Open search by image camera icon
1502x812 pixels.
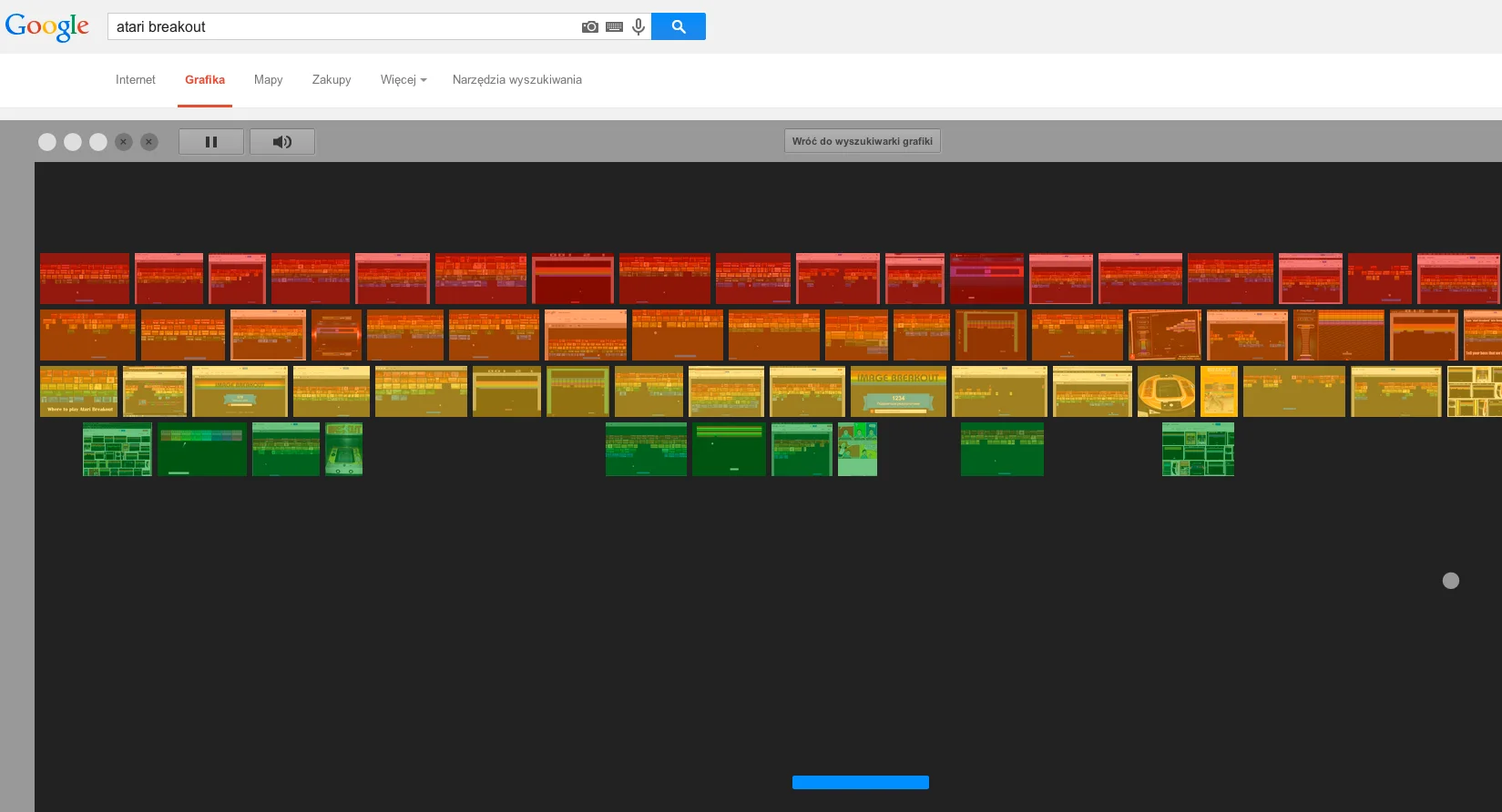590,26
